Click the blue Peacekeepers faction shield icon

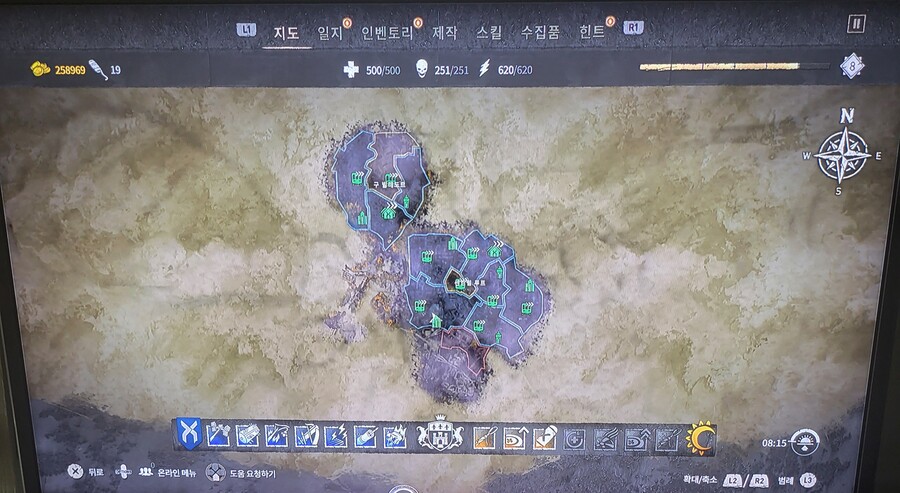click(187, 434)
